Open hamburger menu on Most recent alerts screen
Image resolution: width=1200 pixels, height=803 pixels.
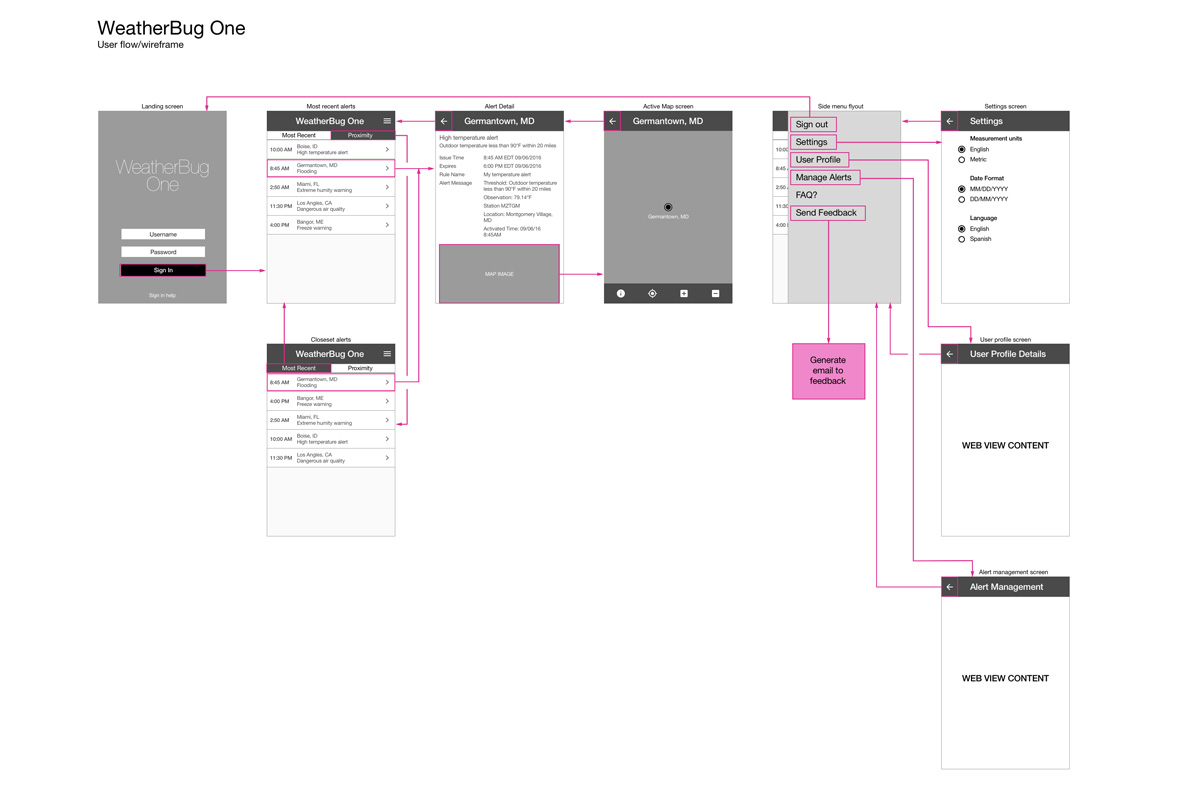[387, 121]
